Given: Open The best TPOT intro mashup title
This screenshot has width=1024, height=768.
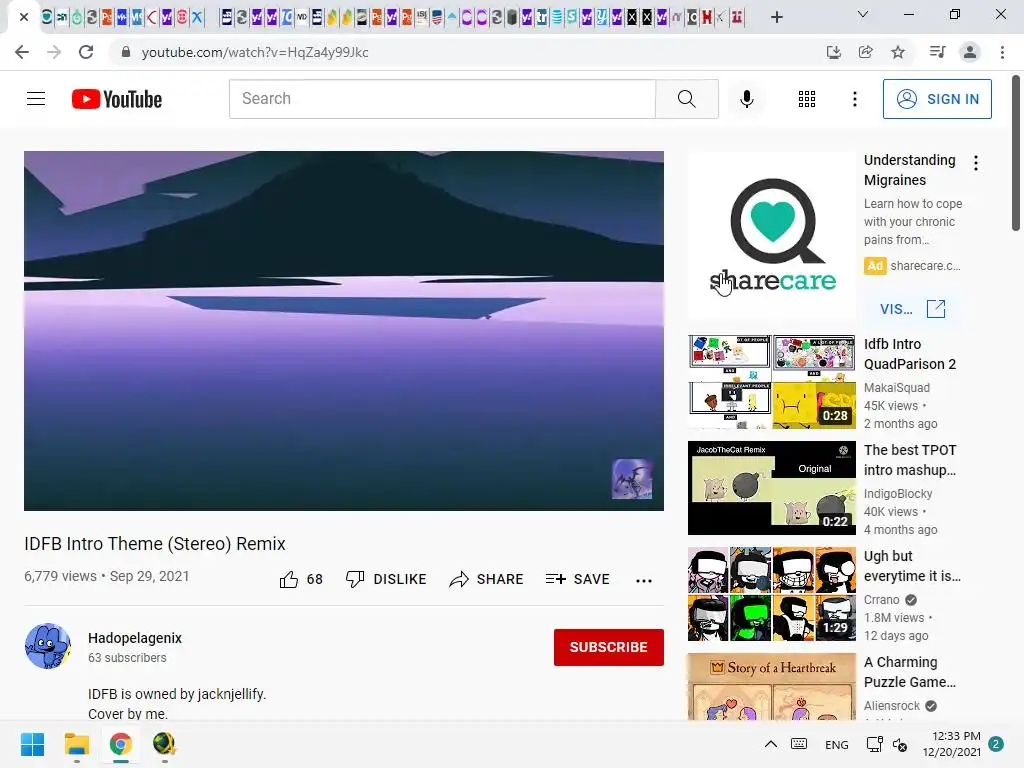Looking at the screenshot, I should click(x=910, y=460).
